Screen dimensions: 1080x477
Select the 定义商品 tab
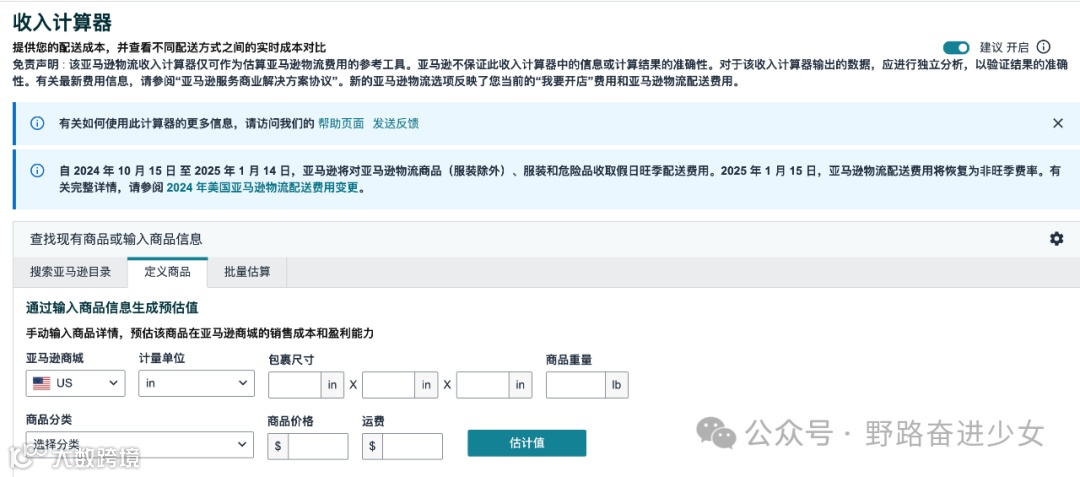click(167, 272)
